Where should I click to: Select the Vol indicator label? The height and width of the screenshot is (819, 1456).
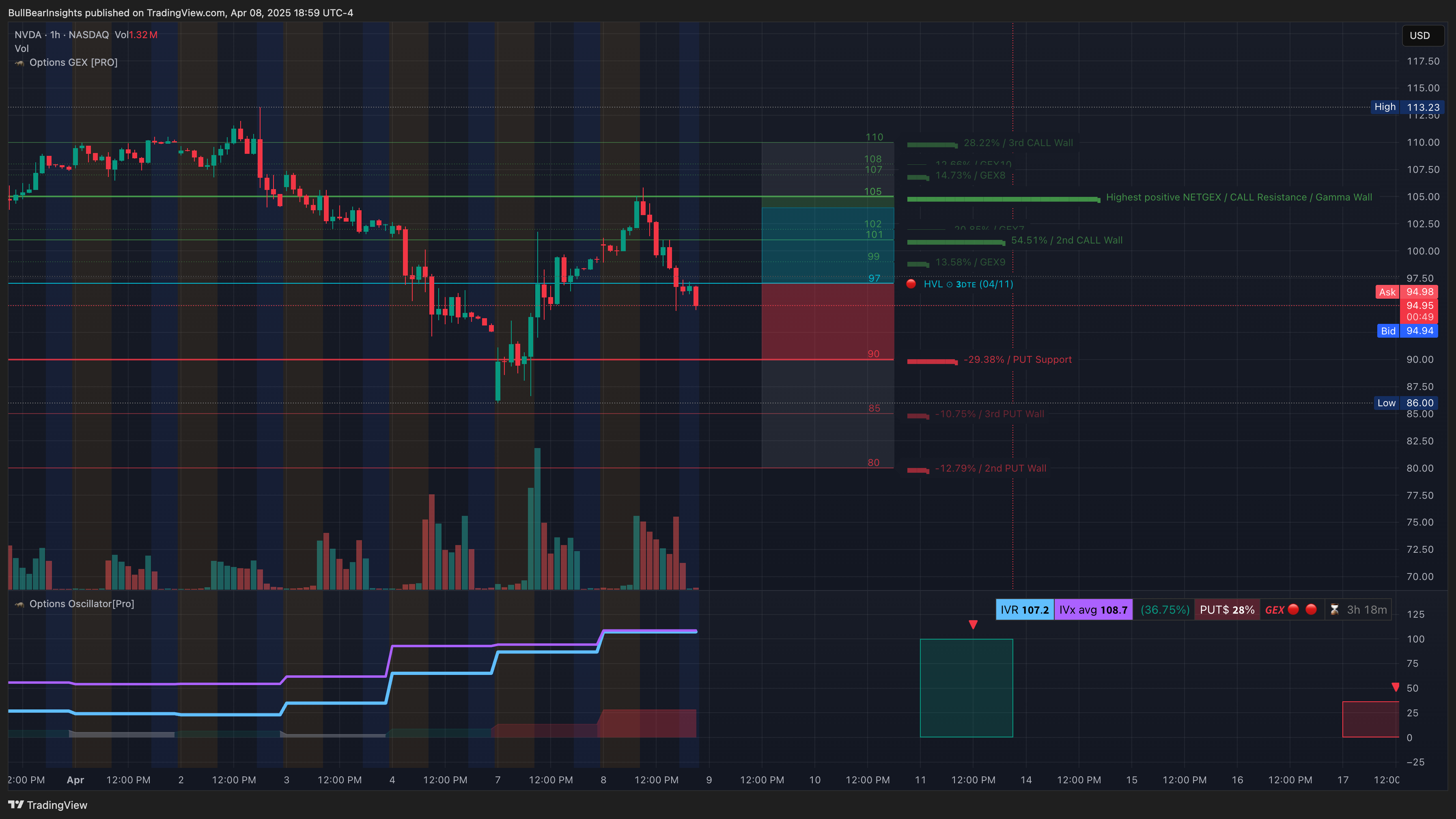(x=22, y=49)
